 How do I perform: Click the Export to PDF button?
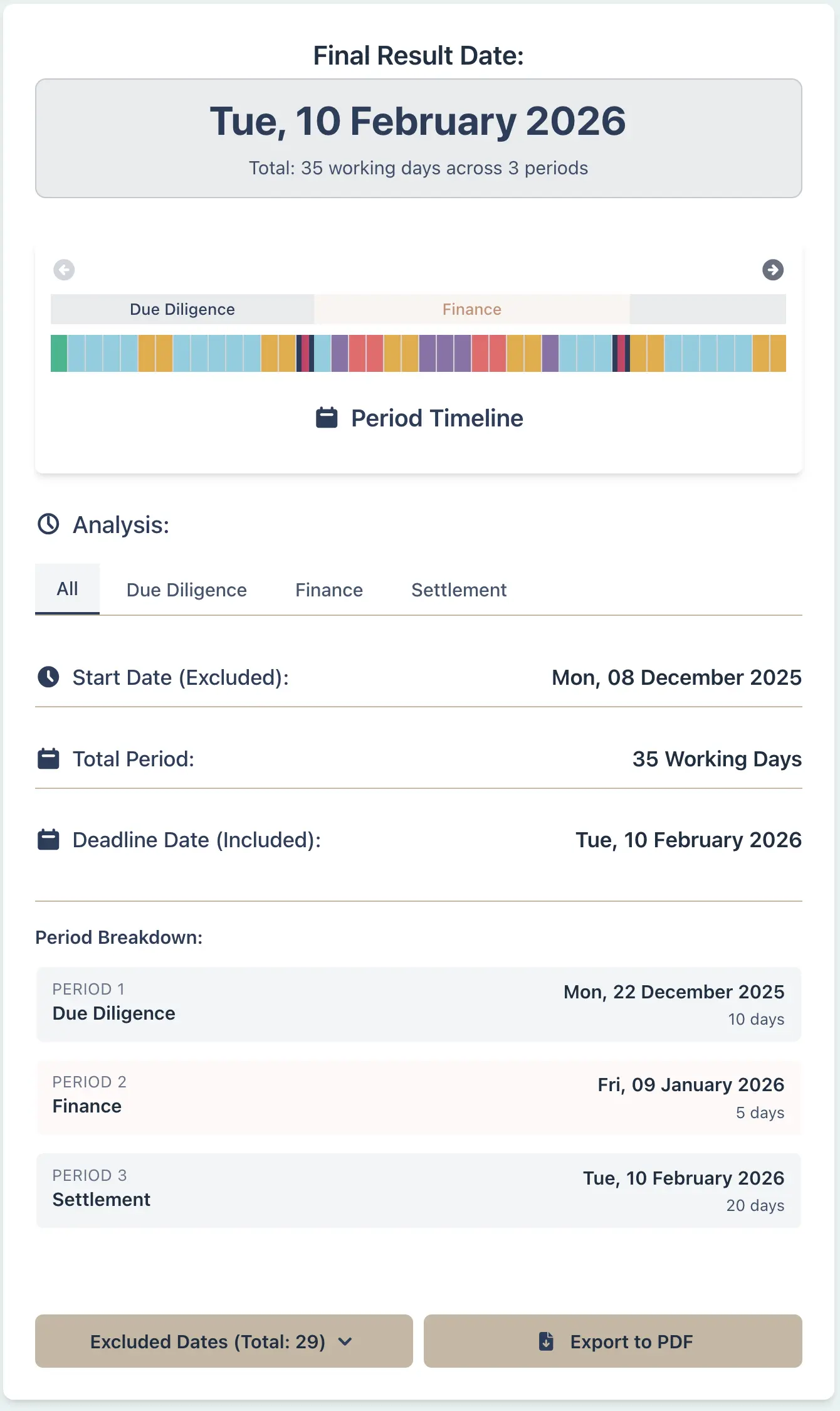pyautogui.click(x=614, y=1341)
